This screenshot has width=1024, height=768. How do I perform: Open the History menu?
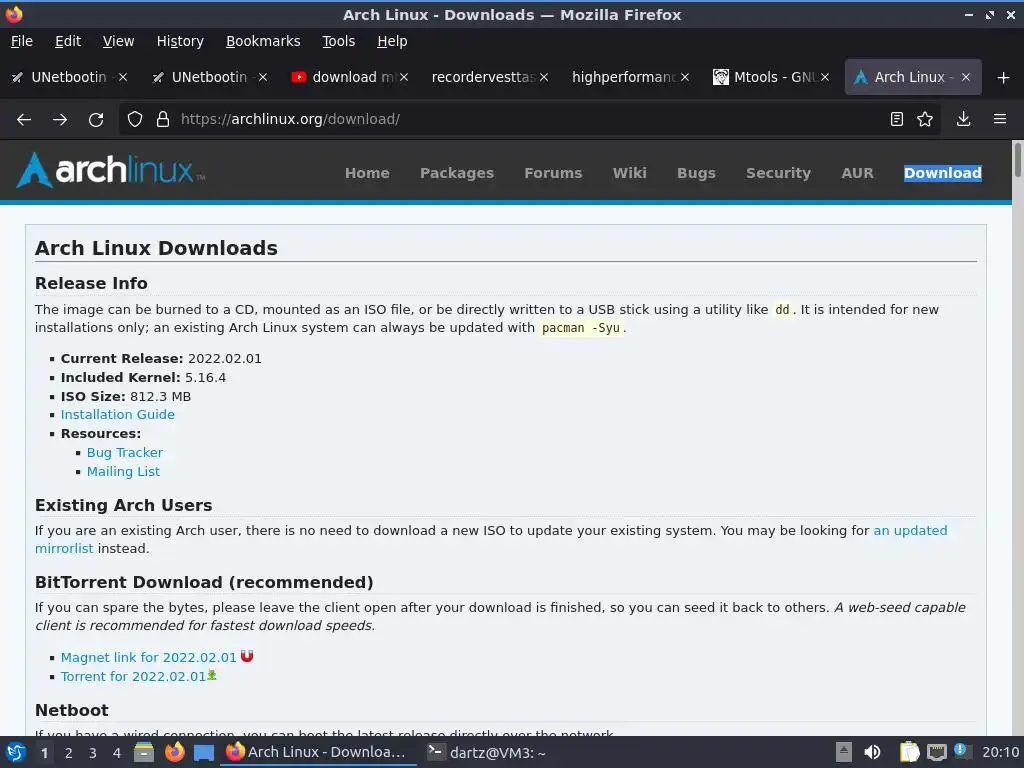(x=180, y=41)
